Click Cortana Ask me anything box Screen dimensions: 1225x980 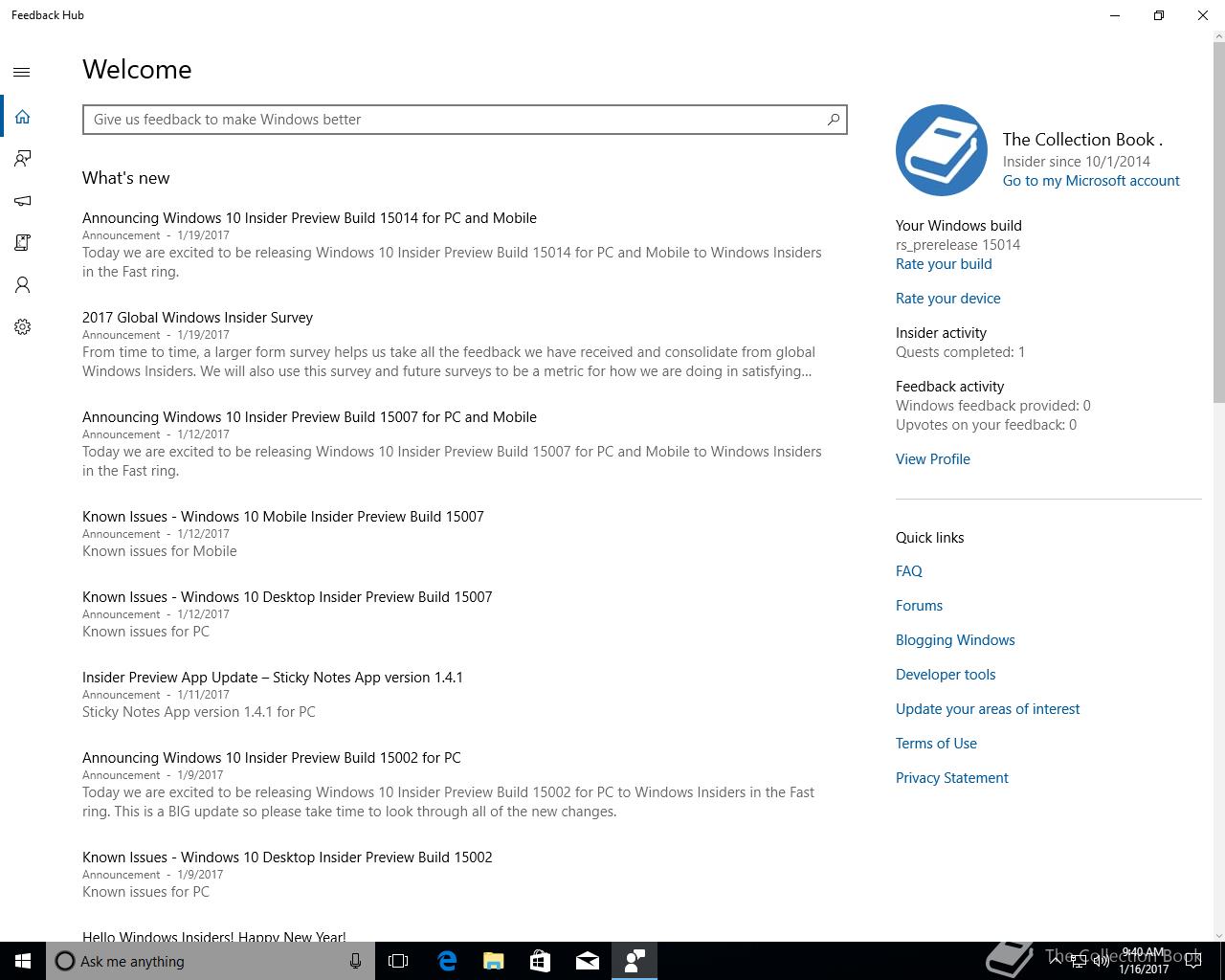(x=211, y=961)
